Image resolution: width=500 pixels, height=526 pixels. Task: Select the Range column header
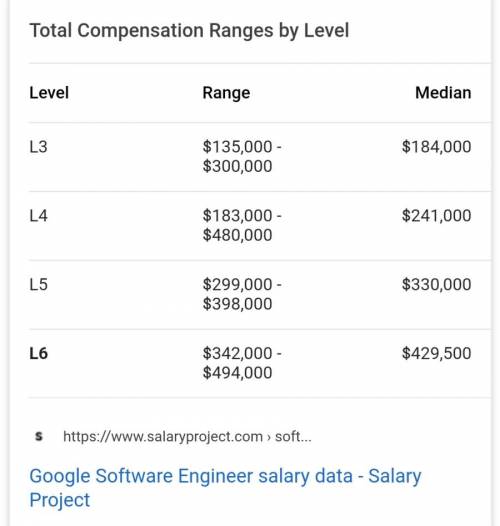[226, 93]
